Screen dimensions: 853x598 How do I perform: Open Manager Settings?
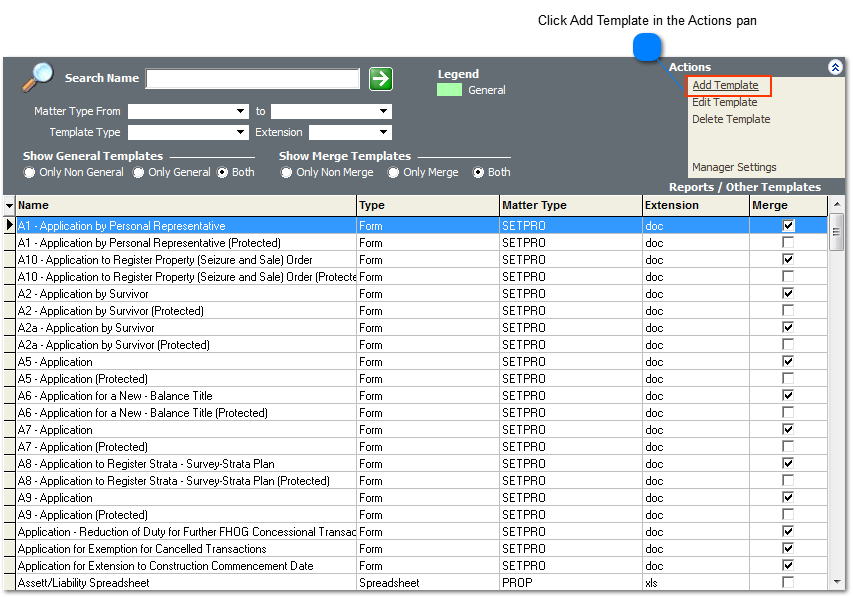(x=734, y=167)
